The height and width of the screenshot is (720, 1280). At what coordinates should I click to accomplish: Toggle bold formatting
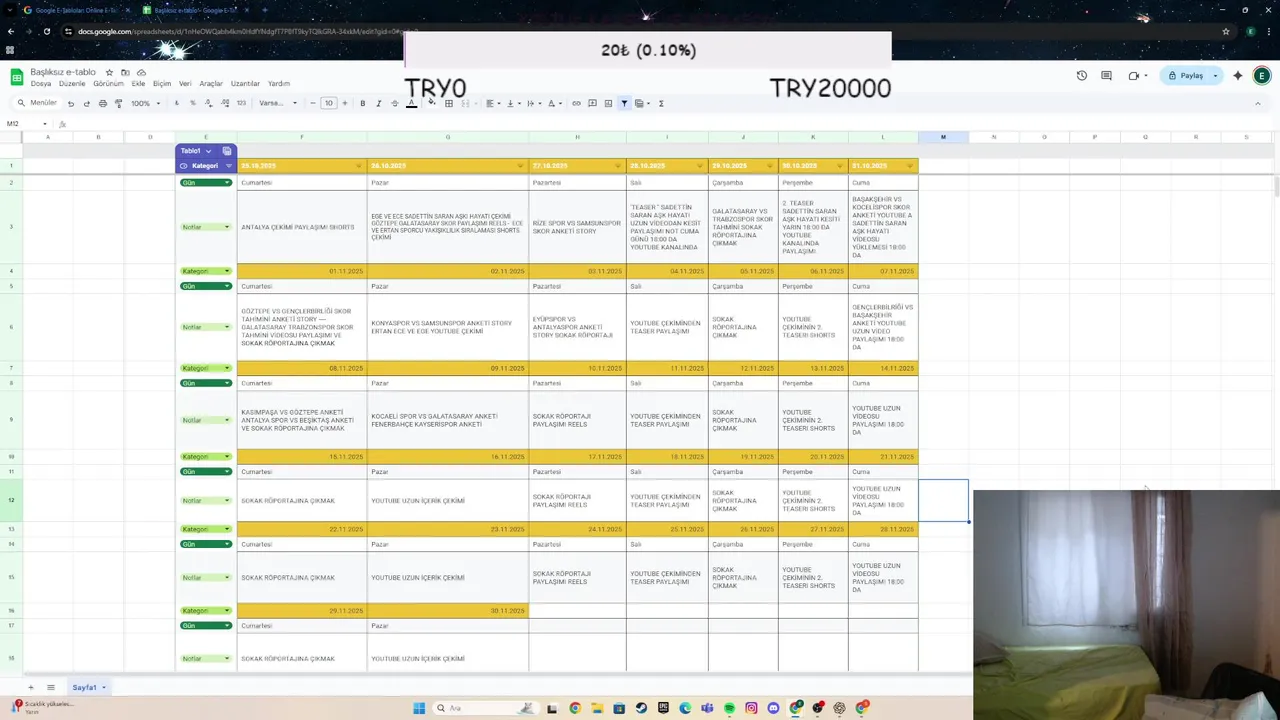point(362,103)
